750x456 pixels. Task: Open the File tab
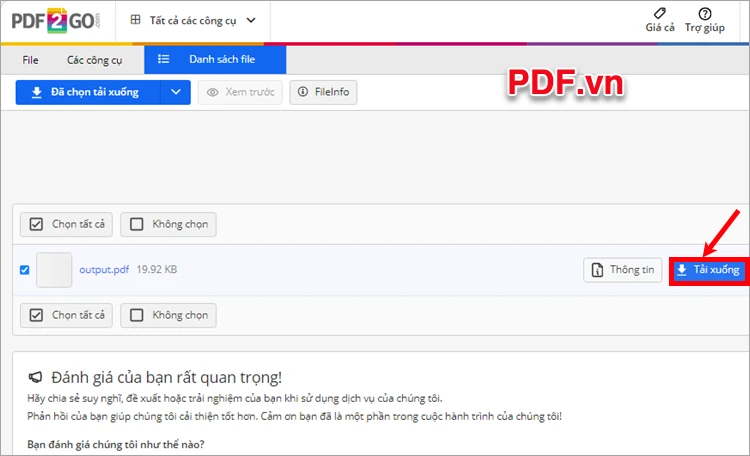(30, 60)
